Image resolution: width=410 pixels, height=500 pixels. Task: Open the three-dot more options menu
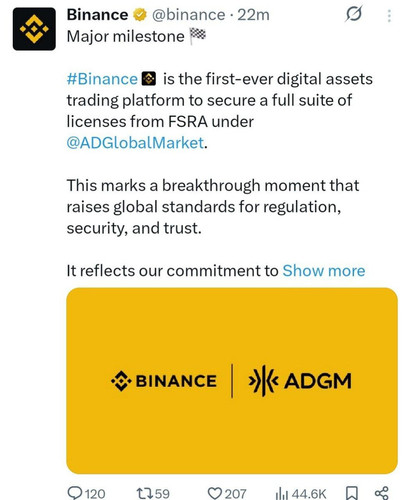[x=389, y=16]
